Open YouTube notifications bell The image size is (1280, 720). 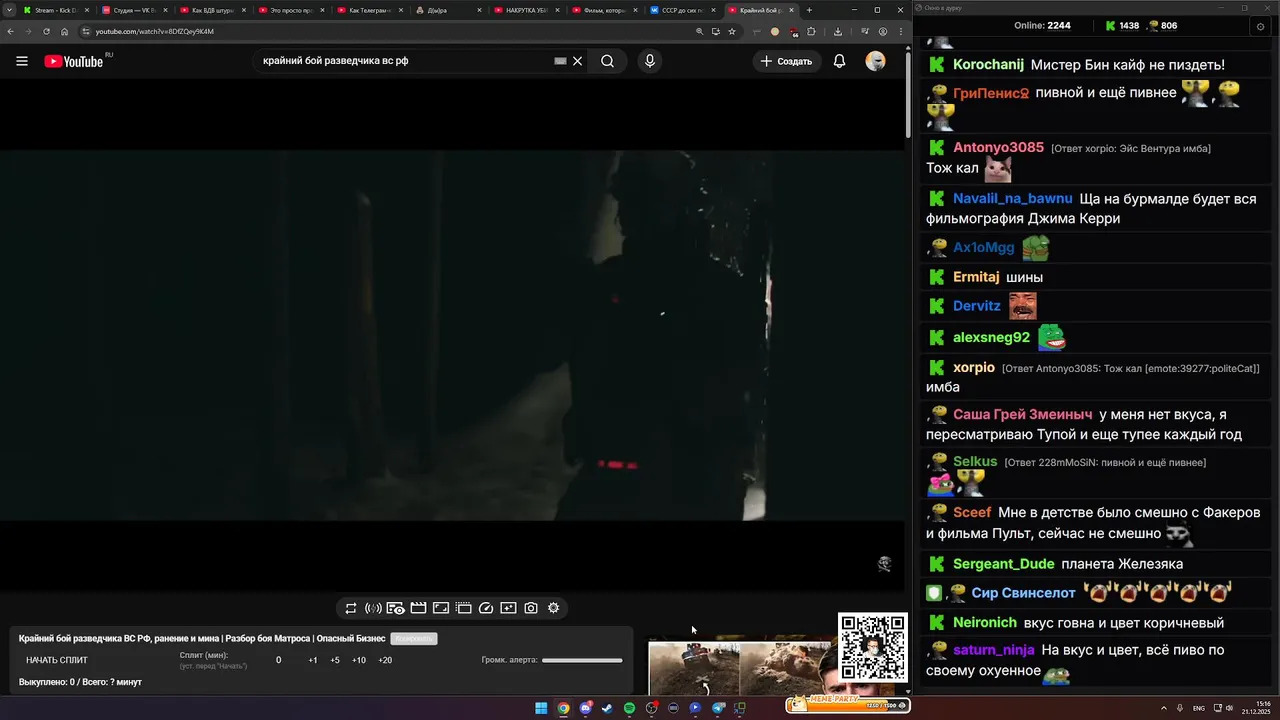[x=840, y=61]
